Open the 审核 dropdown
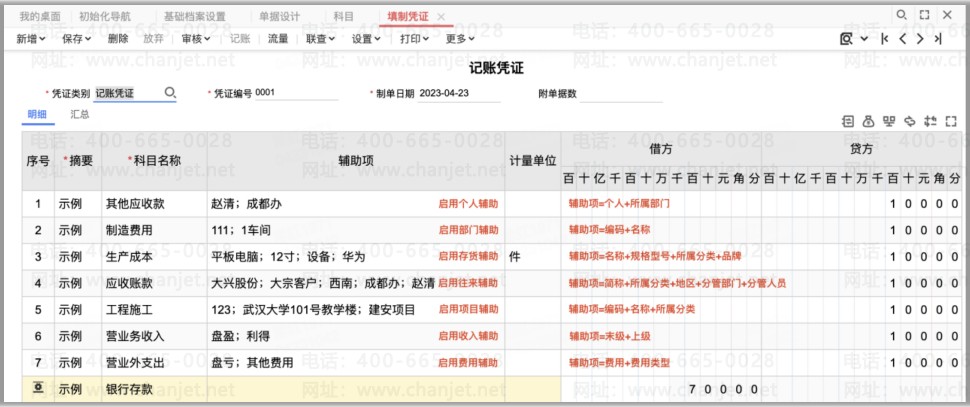The image size is (970, 407). click(x=196, y=39)
